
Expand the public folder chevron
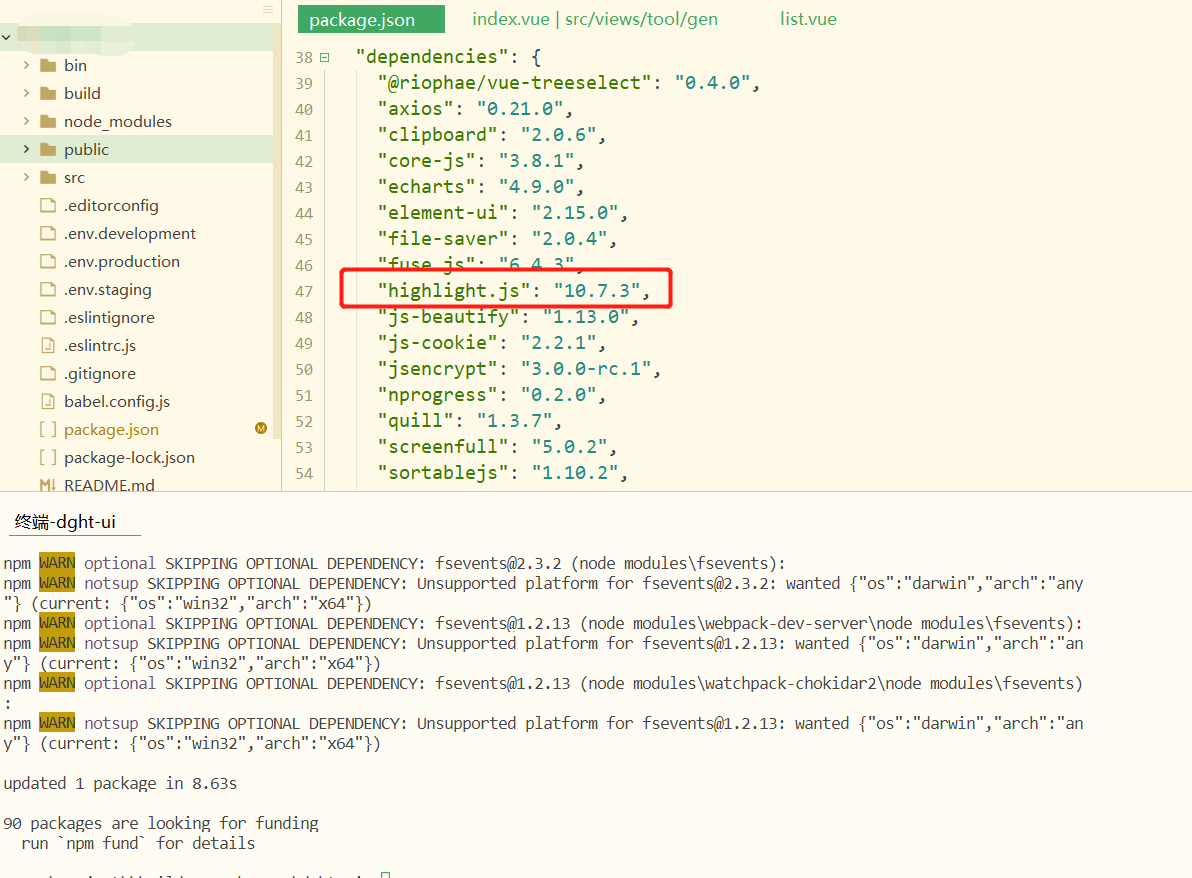point(27,150)
